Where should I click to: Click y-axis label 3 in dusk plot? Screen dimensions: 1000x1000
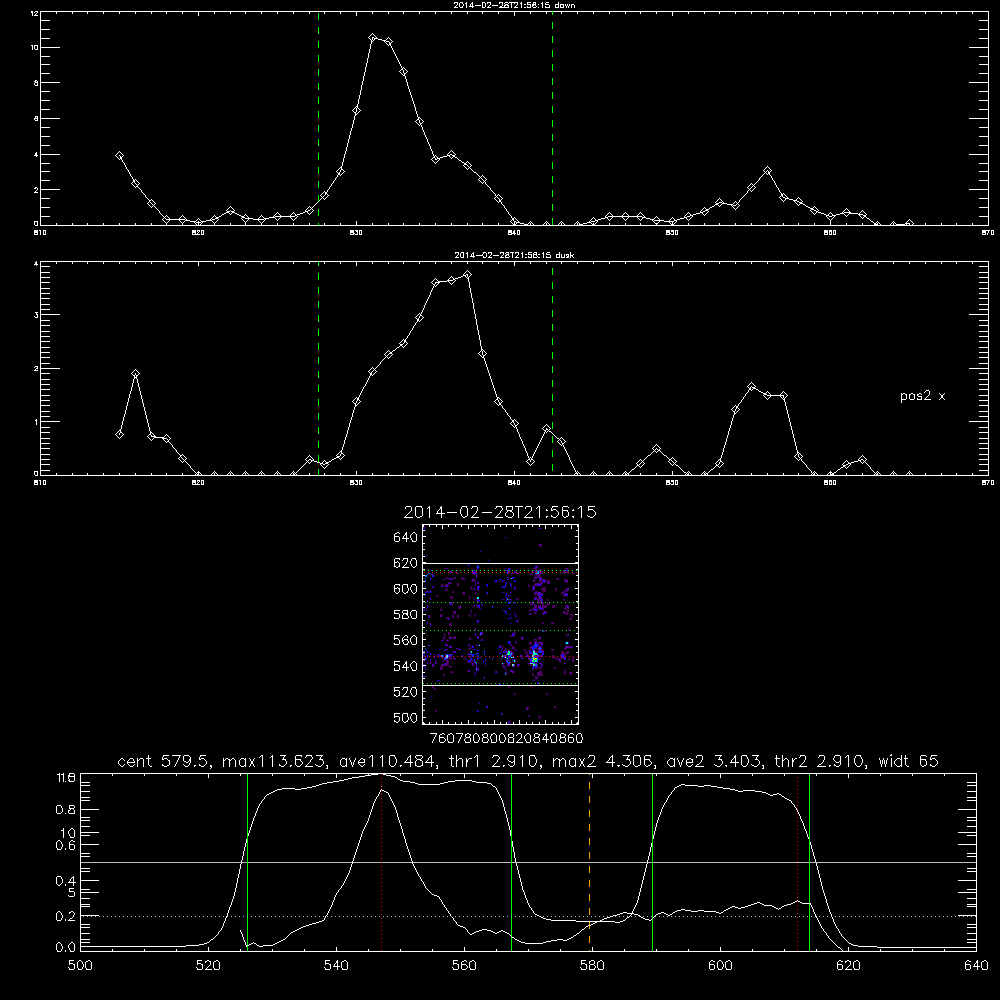click(x=36, y=315)
